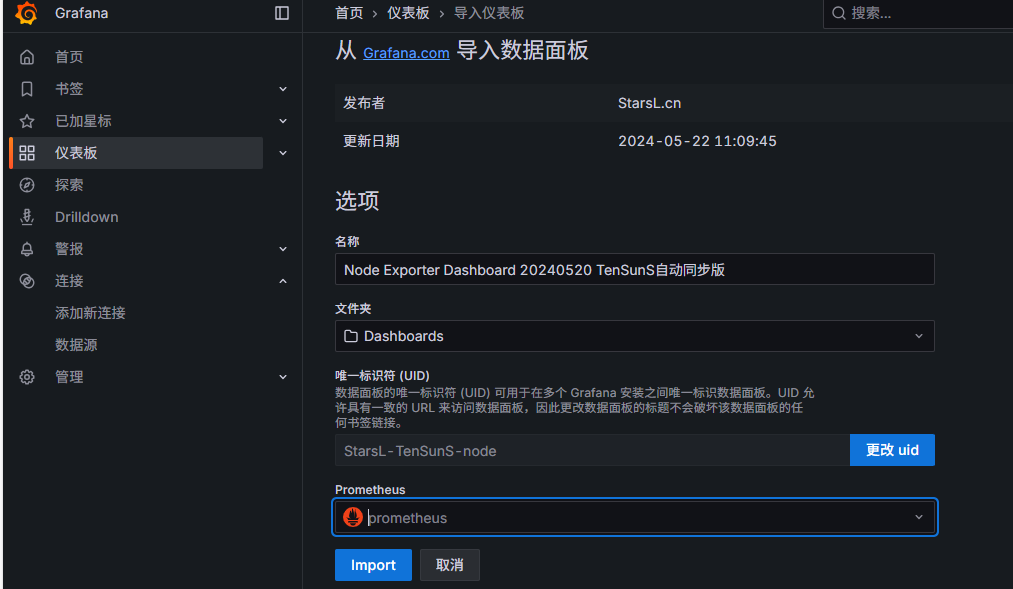The image size is (1013, 589).
Task: Click the 搜索 search box
Action: pos(917,13)
